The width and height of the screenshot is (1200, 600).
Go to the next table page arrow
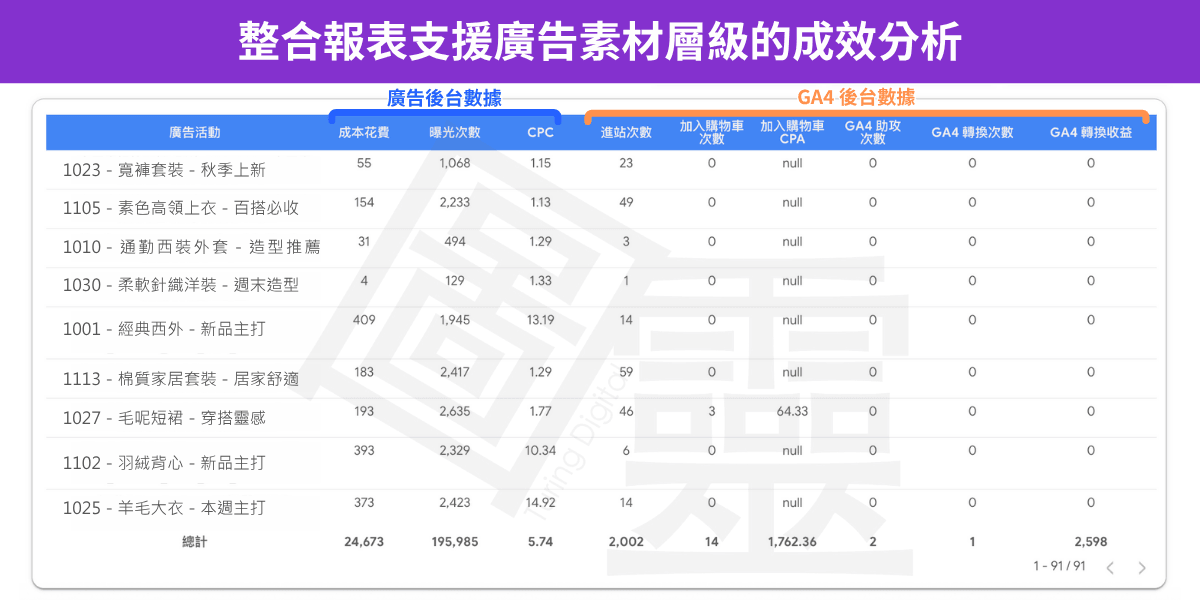coord(1142,568)
